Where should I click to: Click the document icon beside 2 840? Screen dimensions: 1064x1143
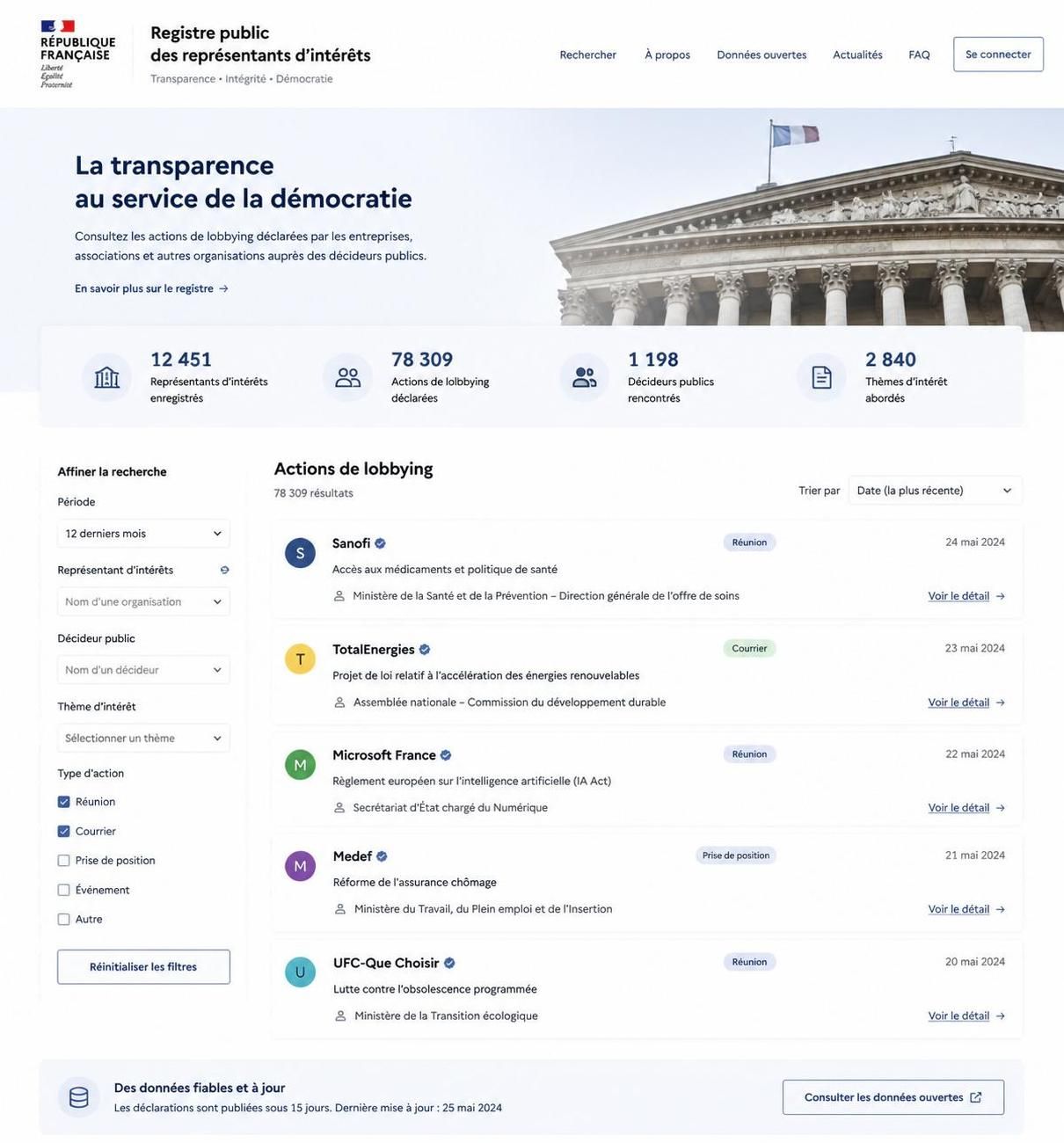click(821, 377)
